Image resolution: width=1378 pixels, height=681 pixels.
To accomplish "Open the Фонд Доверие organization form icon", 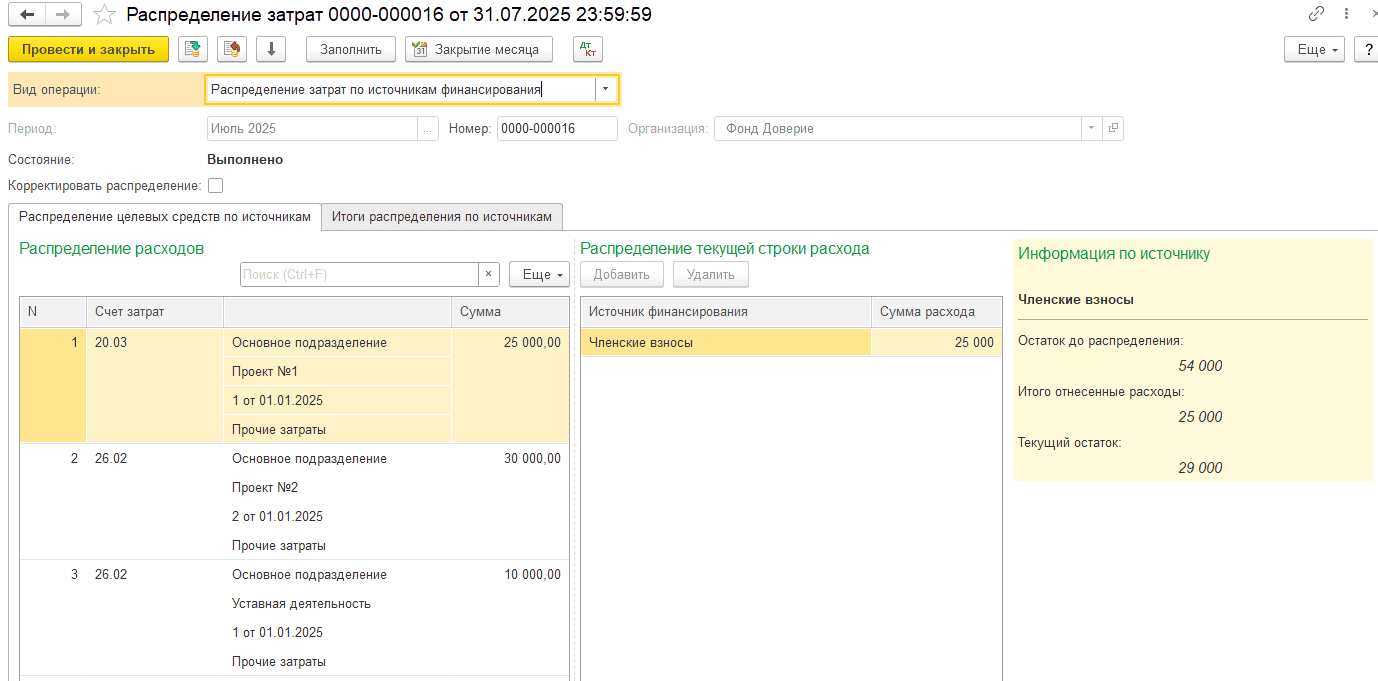I will coord(1113,128).
